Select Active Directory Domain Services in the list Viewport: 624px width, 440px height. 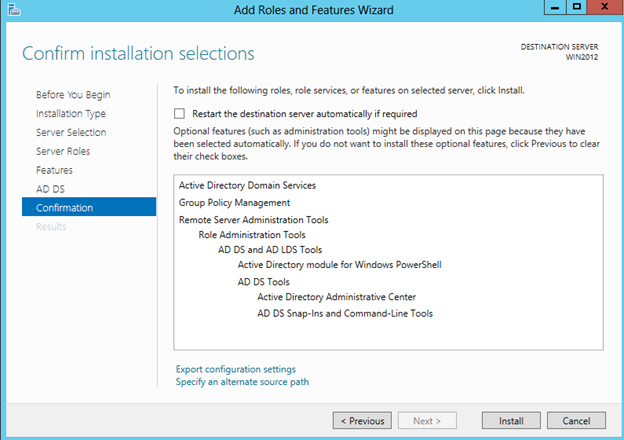(247, 185)
